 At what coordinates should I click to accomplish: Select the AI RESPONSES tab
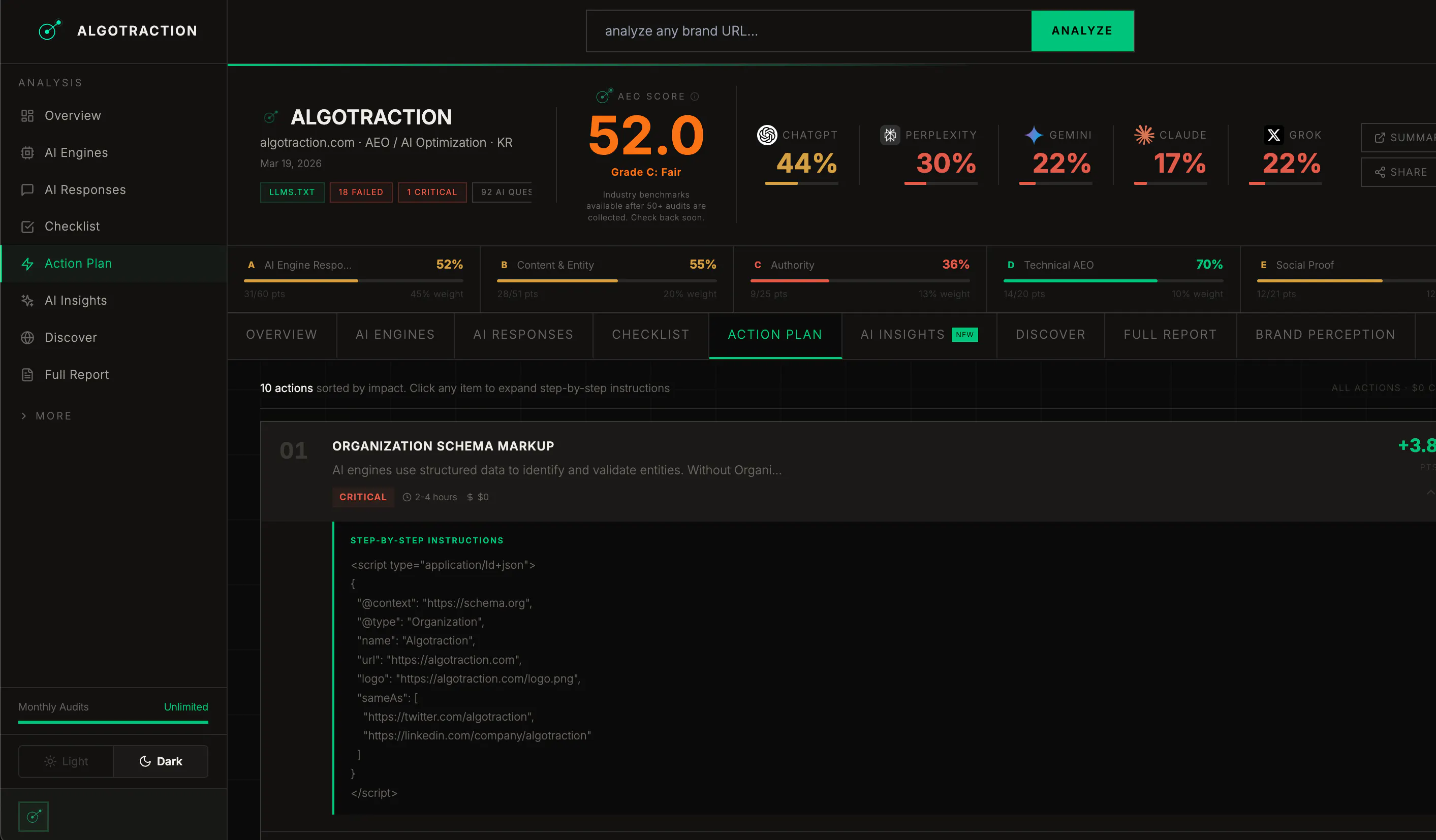click(523, 335)
